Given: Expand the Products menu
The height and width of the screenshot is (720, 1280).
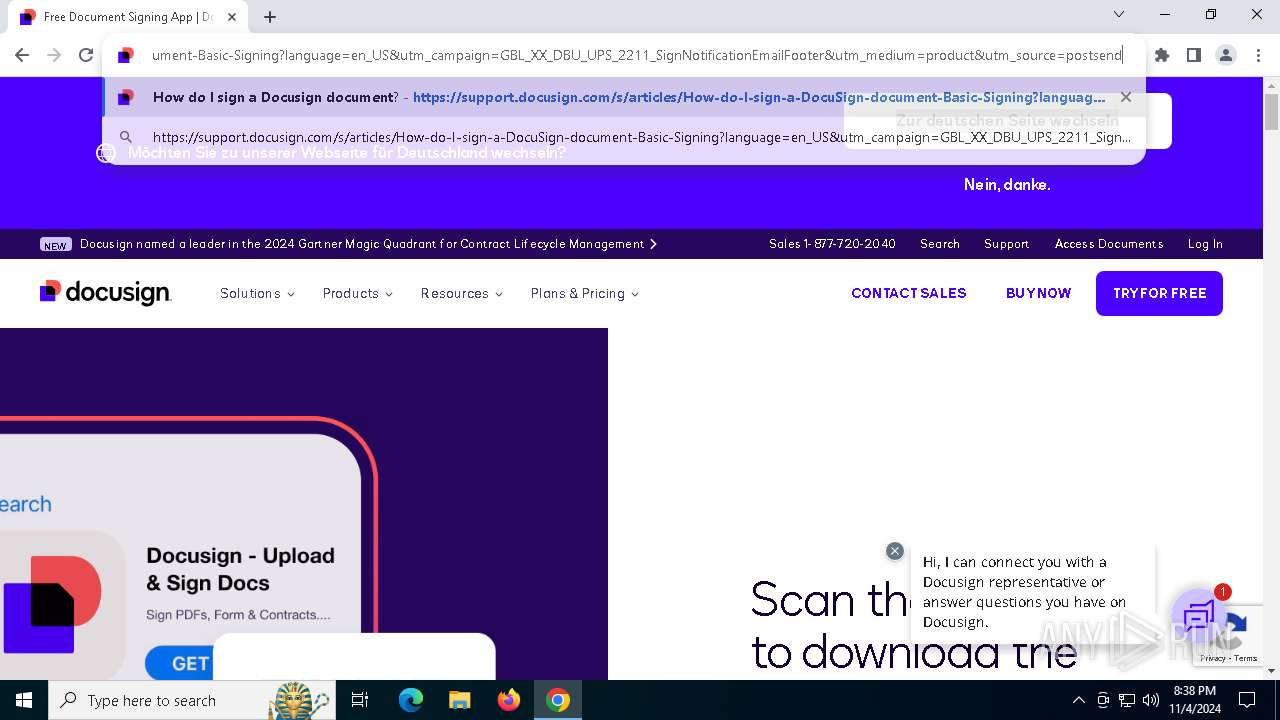Looking at the screenshot, I should (x=357, y=293).
